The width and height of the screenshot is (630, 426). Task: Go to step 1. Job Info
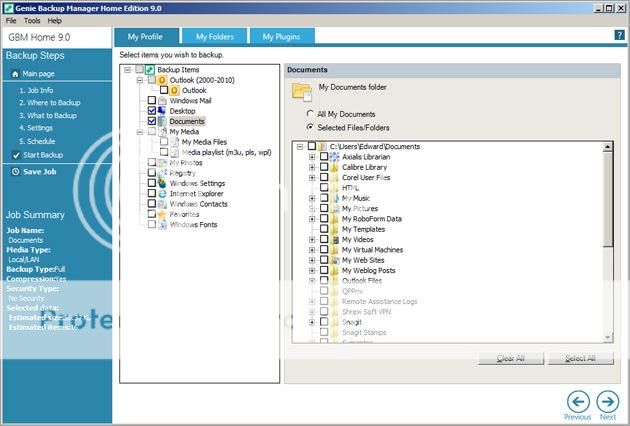36,90
